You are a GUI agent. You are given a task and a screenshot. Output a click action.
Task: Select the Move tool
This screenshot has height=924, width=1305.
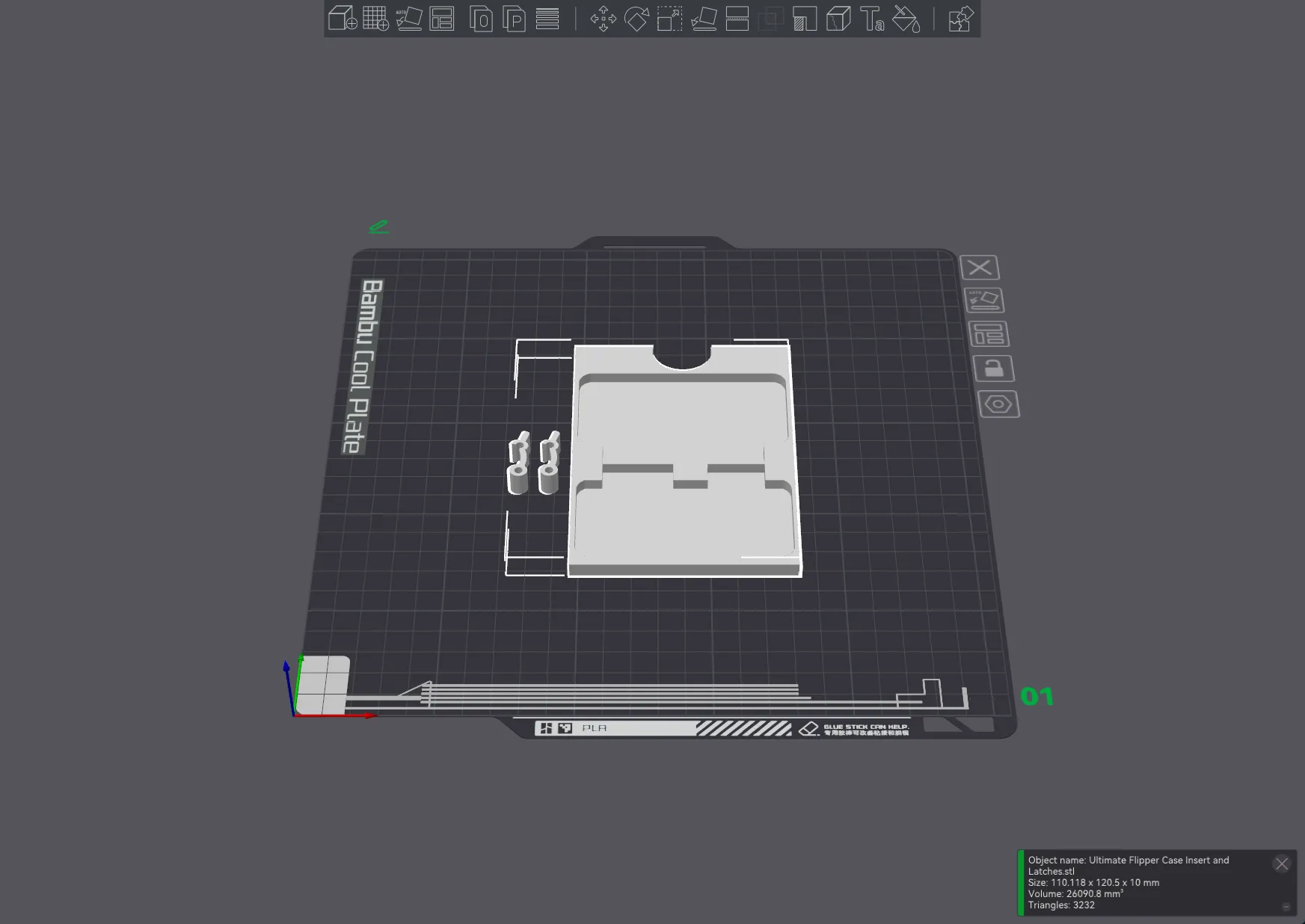click(603, 19)
